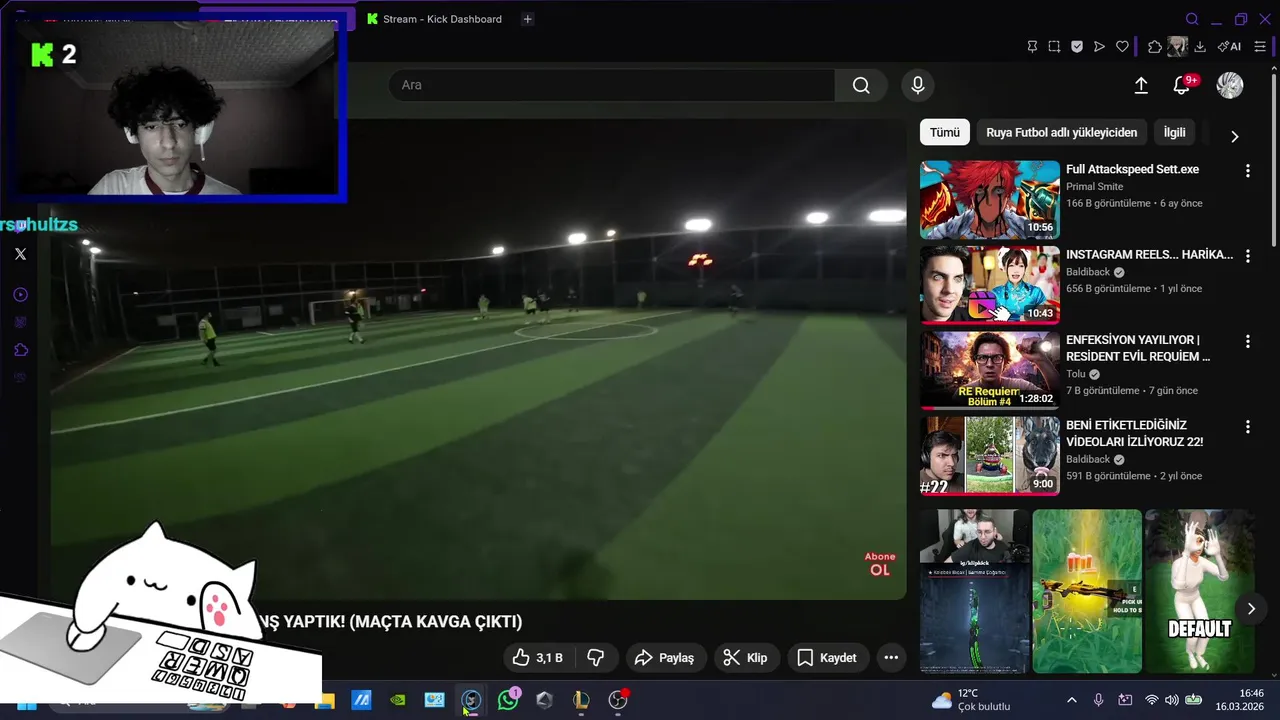The height and width of the screenshot is (720, 1280).
Task: Click the Kaydet save button
Action: tap(827, 657)
